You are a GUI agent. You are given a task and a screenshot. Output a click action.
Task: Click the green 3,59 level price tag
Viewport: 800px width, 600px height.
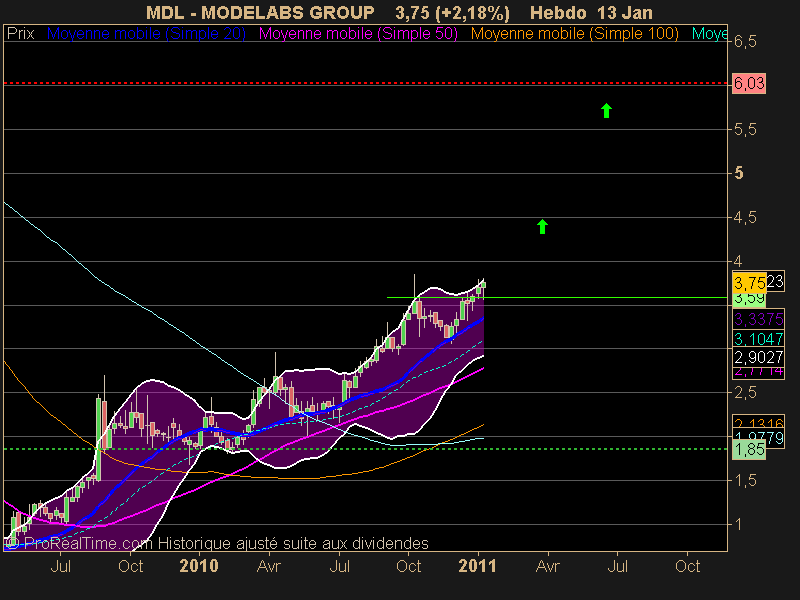click(749, 299)
